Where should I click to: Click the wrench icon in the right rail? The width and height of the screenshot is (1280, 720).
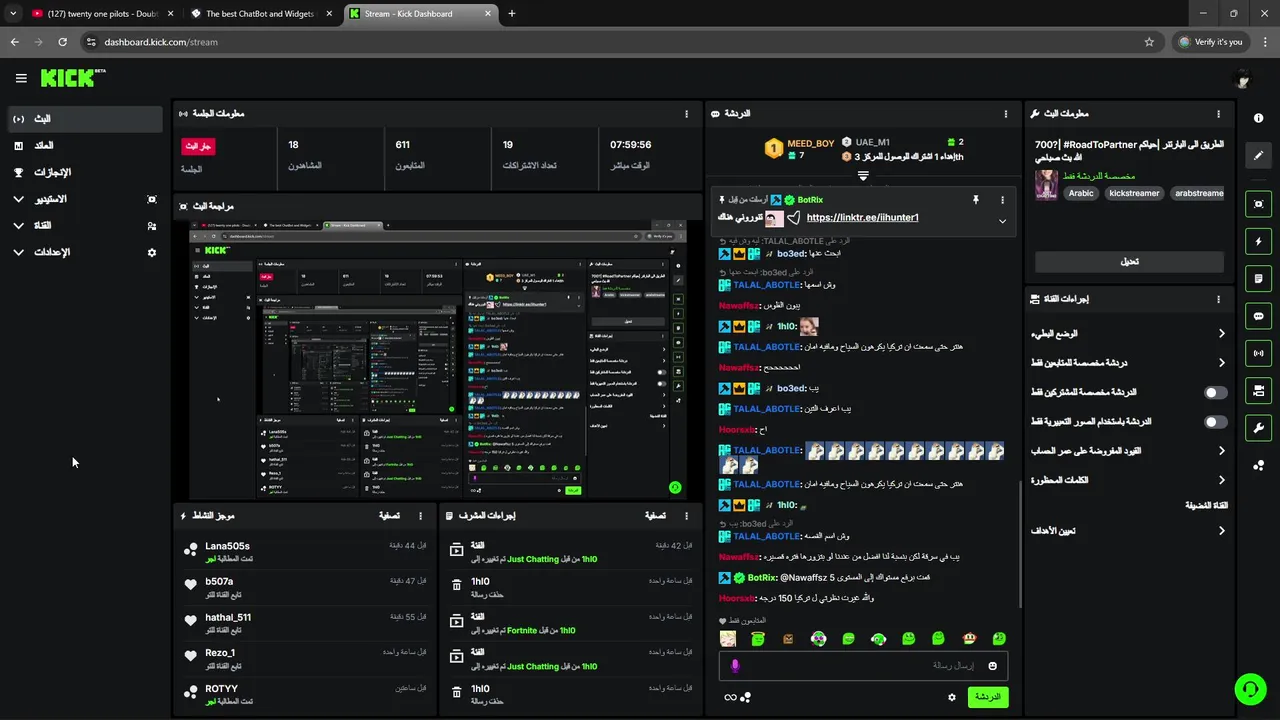coord(1258,428)
